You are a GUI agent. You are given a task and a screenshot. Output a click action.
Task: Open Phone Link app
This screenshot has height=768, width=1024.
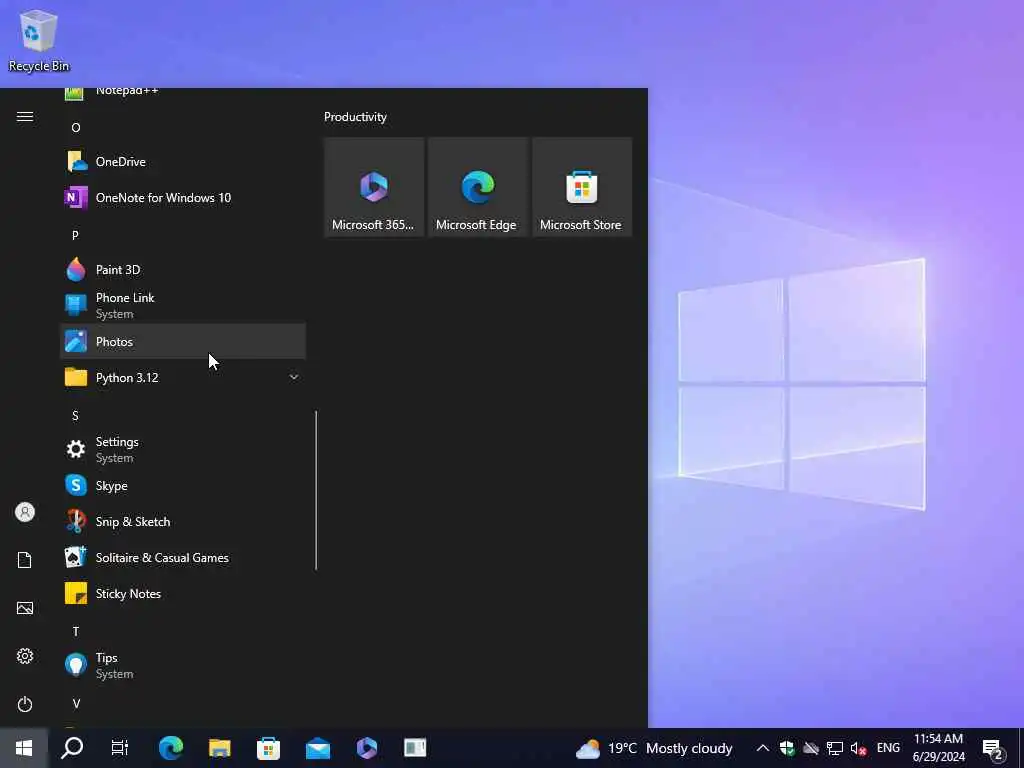[x=183, y=305]
